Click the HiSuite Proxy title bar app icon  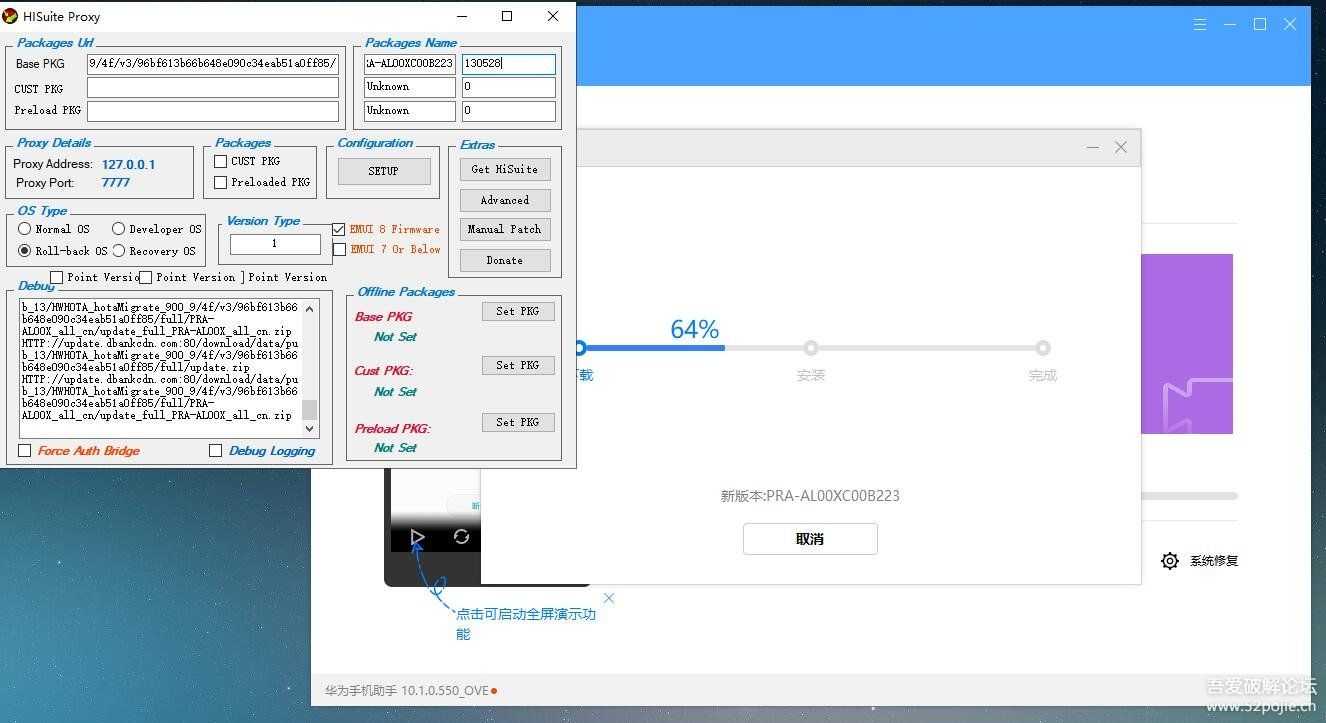point(11,16)
